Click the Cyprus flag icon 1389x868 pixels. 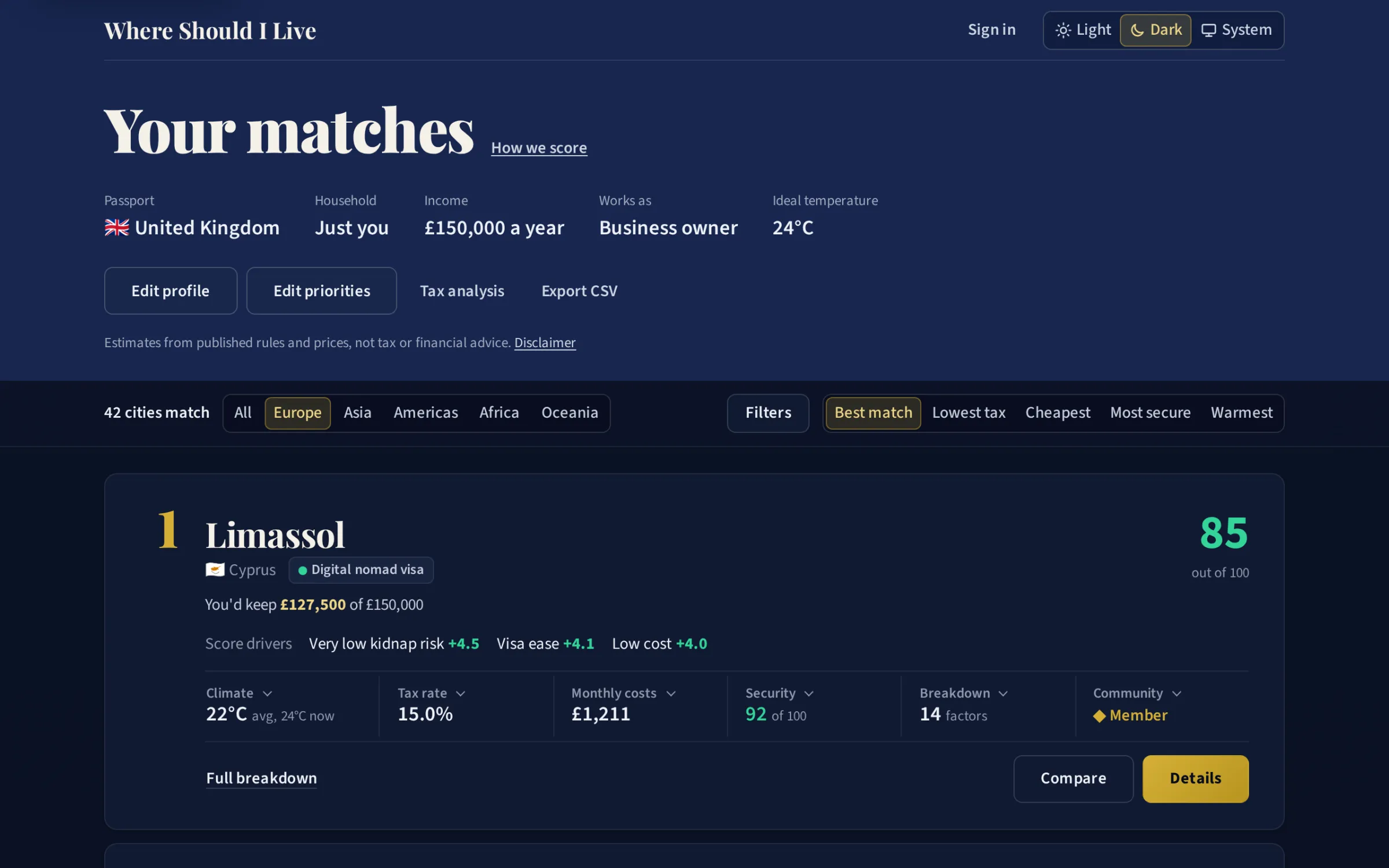[x=215, y=570]
